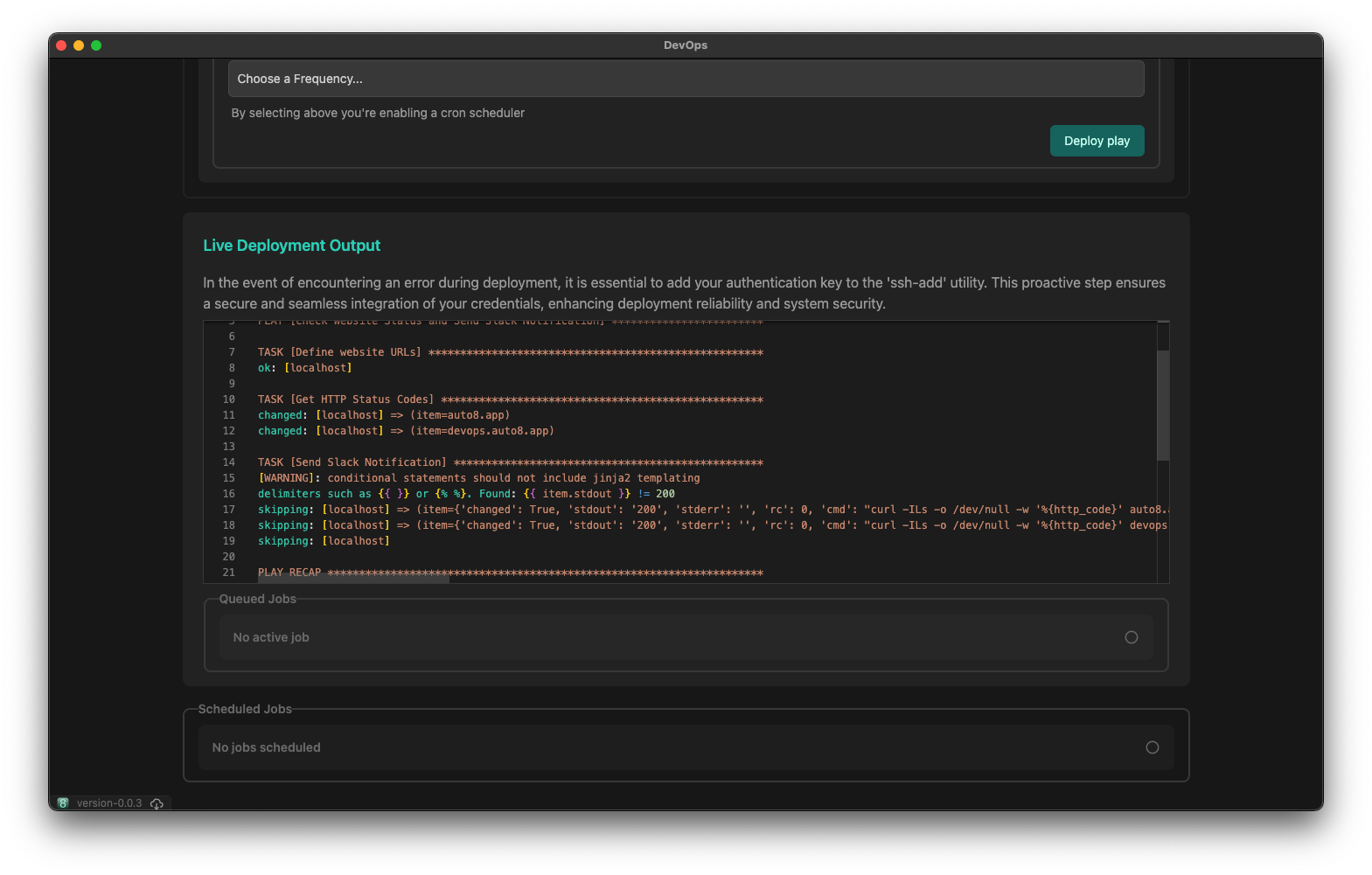Maximize the window with green button
1372x875 pixels.
tap(96, 45)
